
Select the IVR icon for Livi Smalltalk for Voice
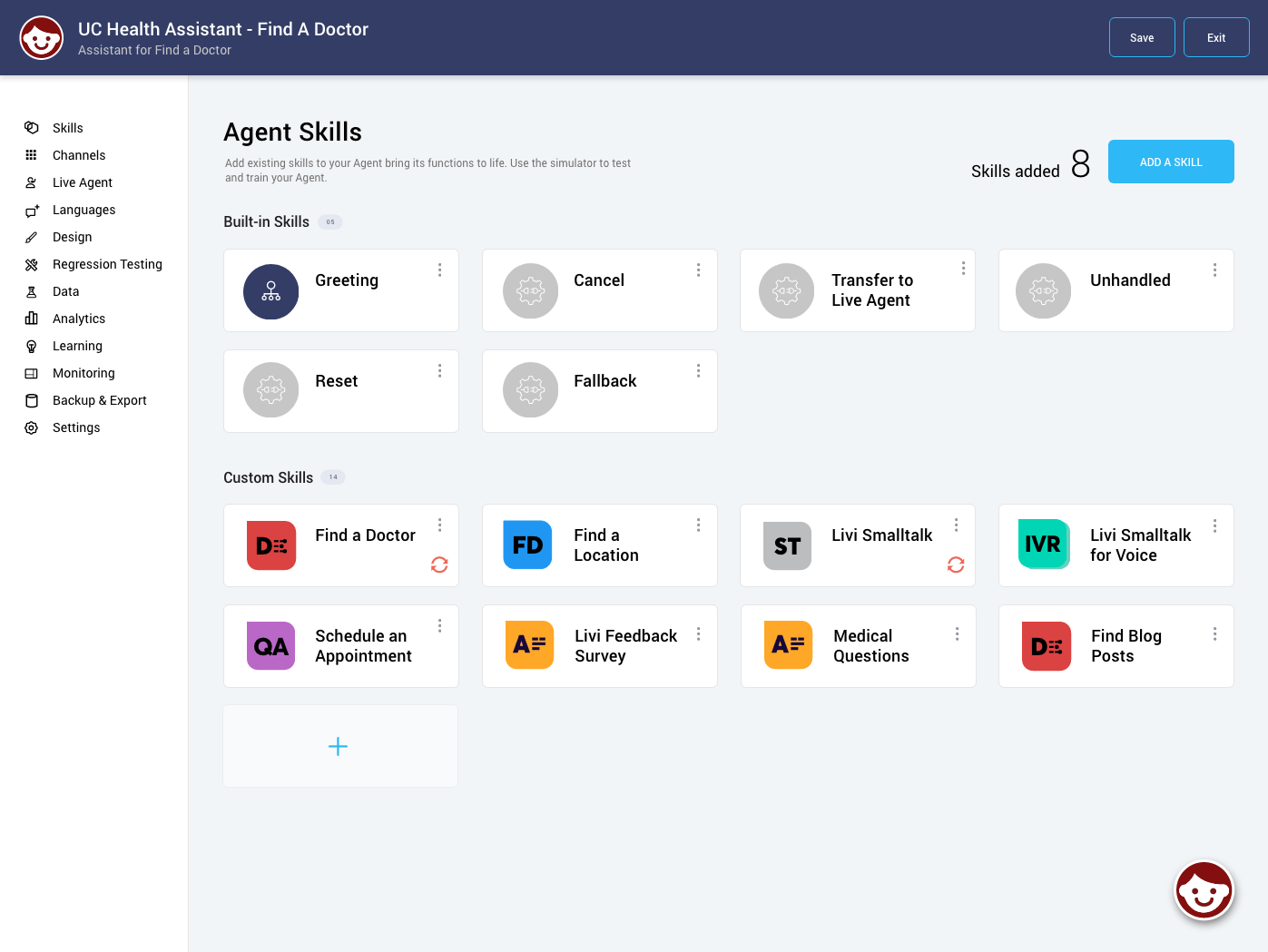click(x=1044, y=545)
